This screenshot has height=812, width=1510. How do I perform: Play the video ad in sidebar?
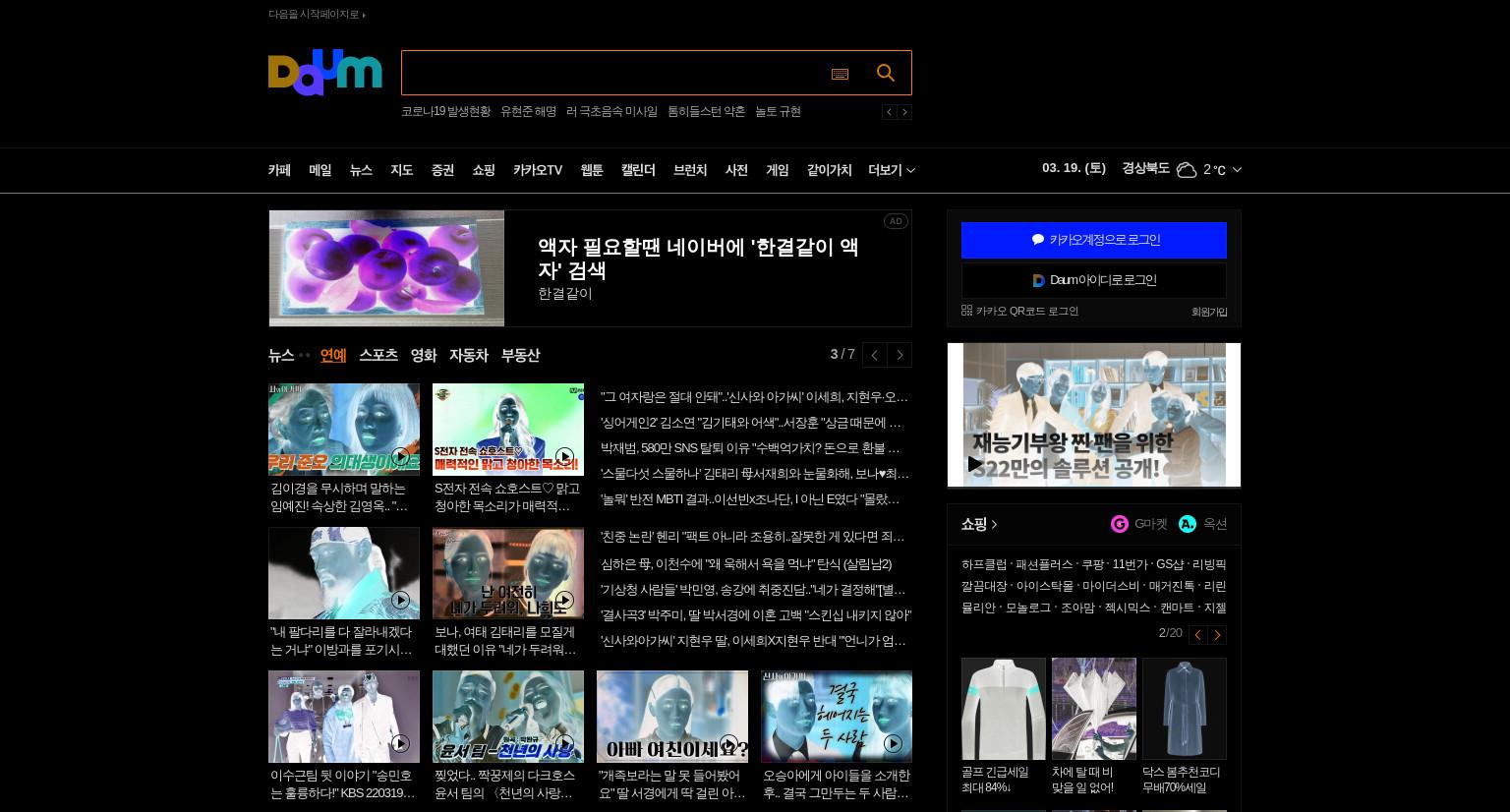click(975, 464)
